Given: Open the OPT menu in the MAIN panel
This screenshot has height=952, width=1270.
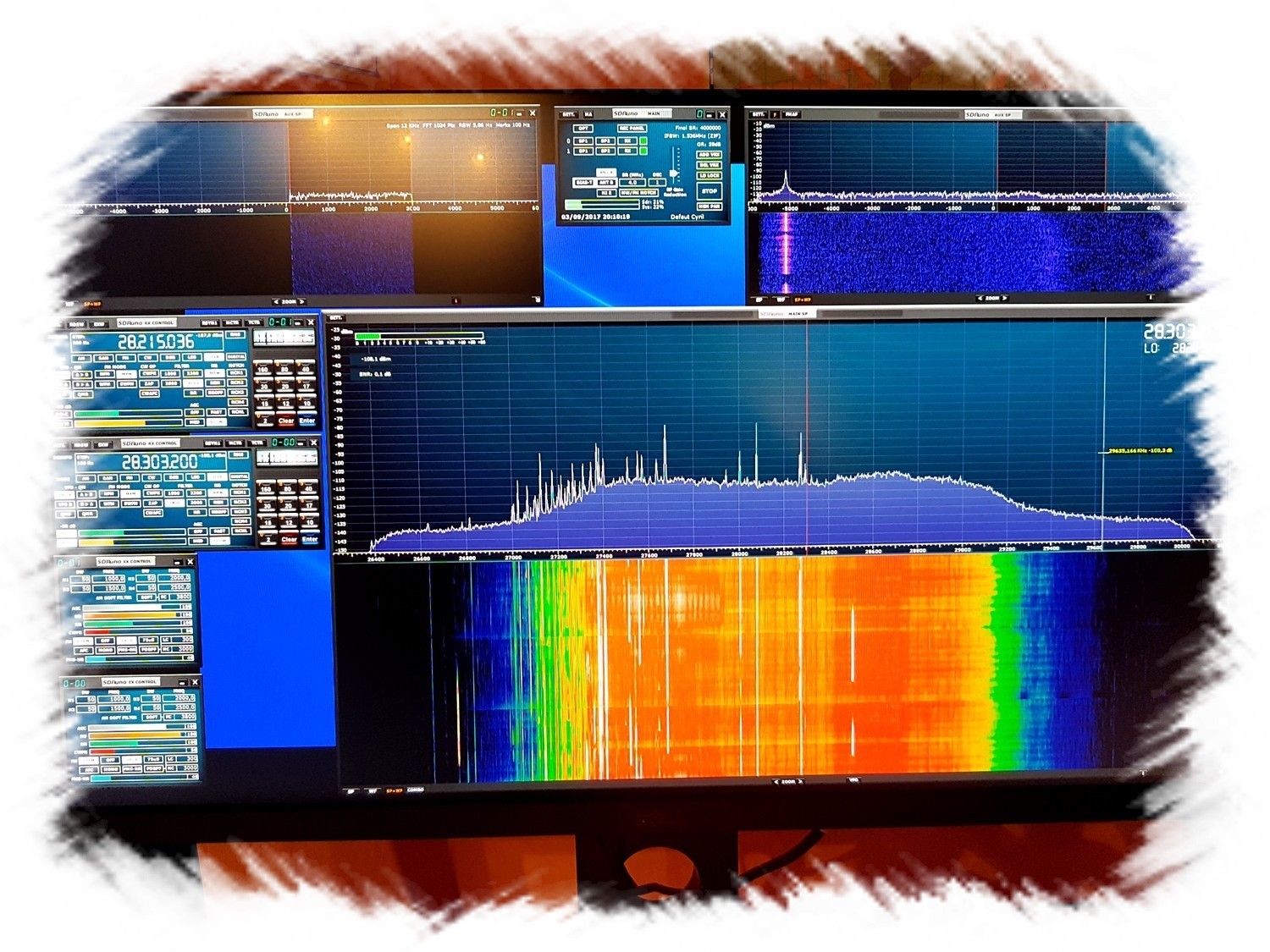Looking at the screenshot, I should click(583, 129).
